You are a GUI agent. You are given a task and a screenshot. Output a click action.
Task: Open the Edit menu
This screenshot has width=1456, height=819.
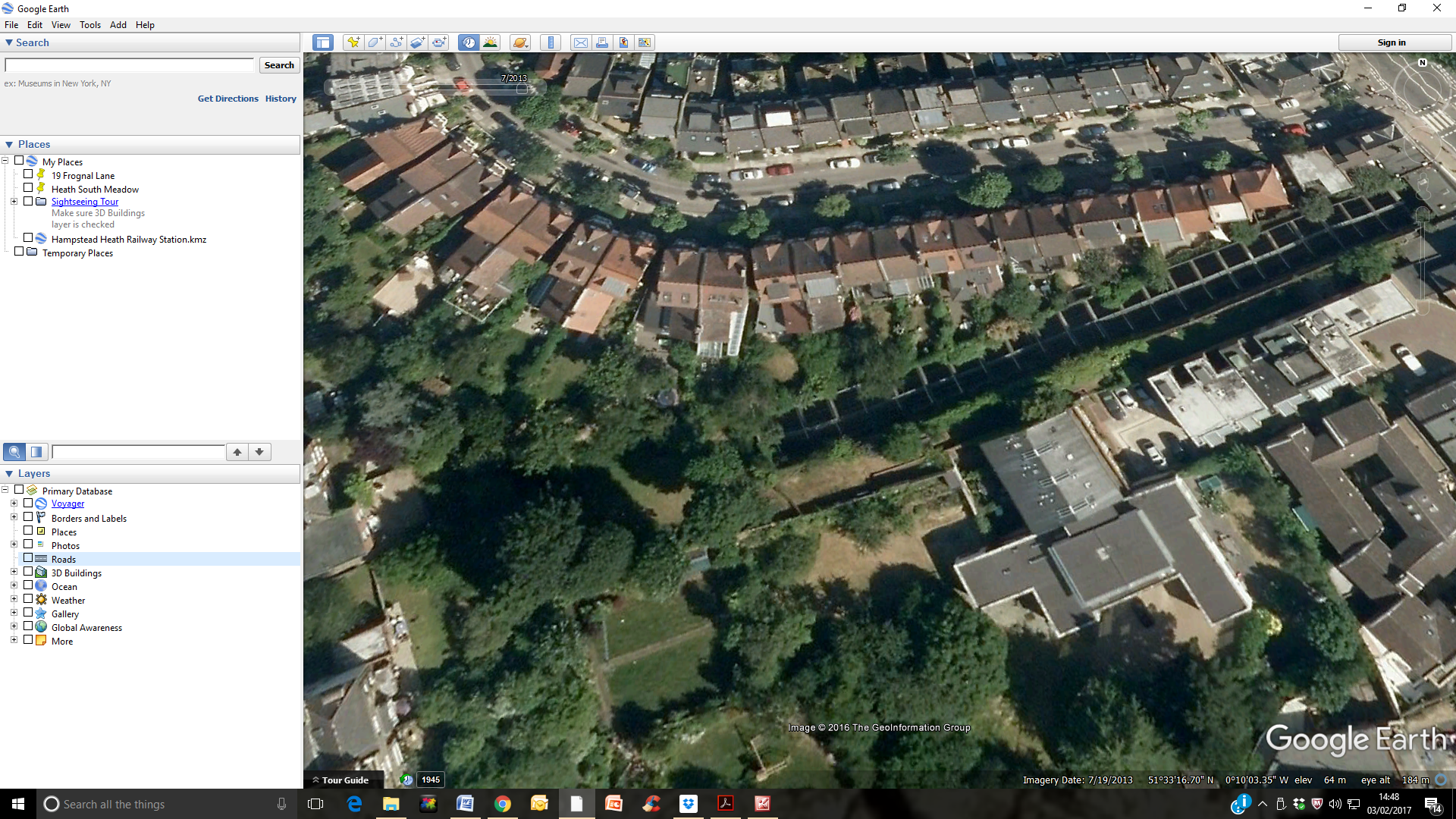35,24
